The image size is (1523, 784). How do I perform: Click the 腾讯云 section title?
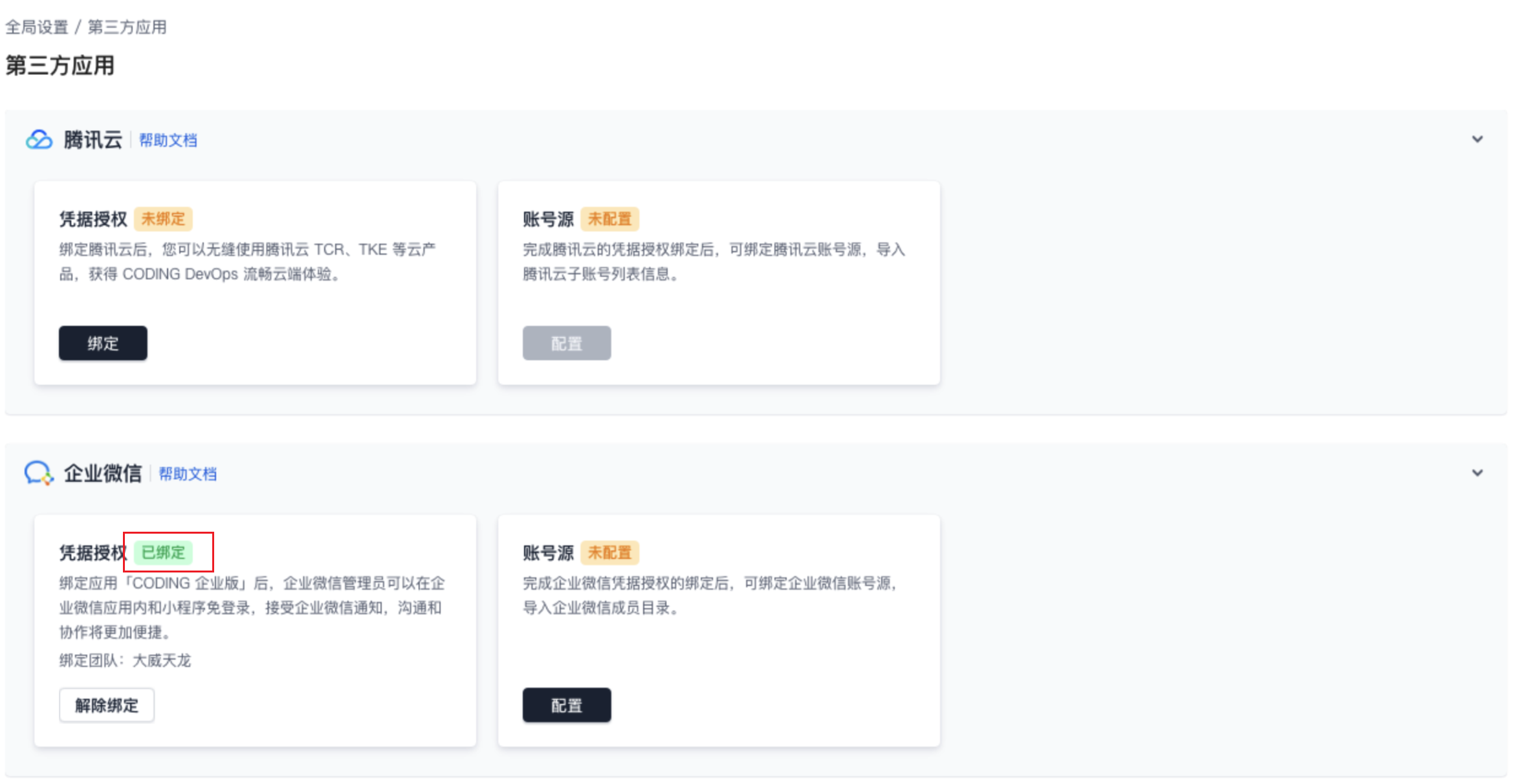click(93, 140)
